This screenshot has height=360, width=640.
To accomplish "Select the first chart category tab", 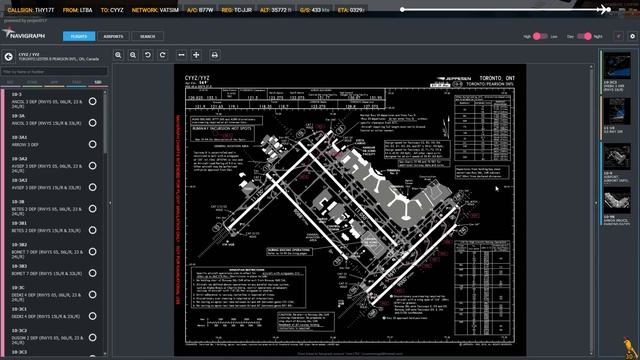I will 10,83.
